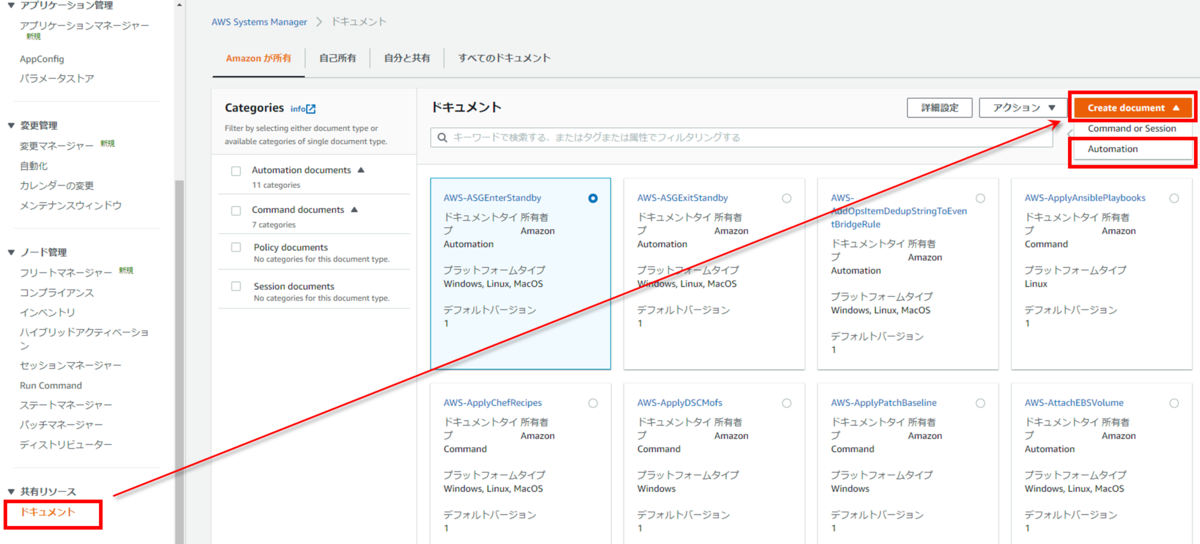Open インベントリ in sidebar
Viewport: 1200px width, 544px height.
[47, 312]
